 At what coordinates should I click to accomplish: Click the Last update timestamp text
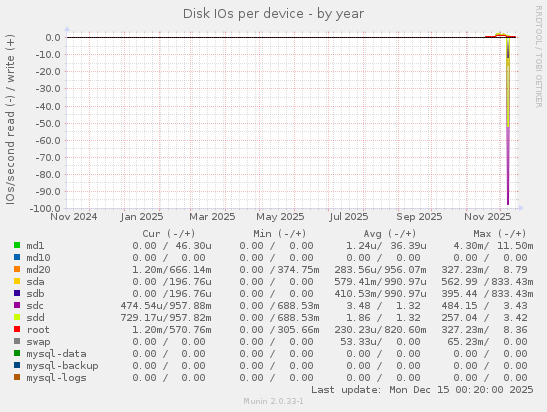pos(422,390)
